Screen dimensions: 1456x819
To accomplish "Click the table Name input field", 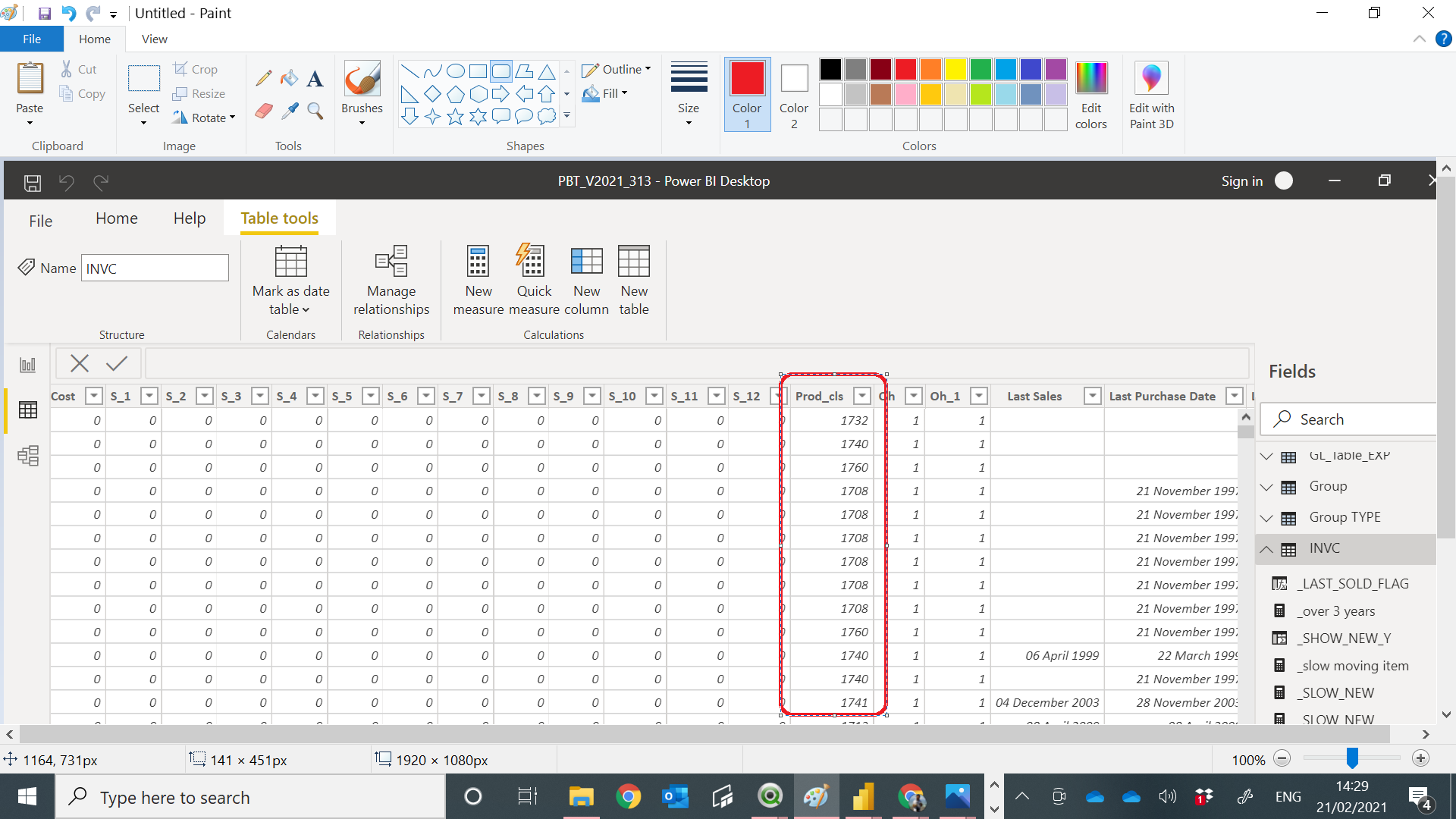I will tap(155, 268).
